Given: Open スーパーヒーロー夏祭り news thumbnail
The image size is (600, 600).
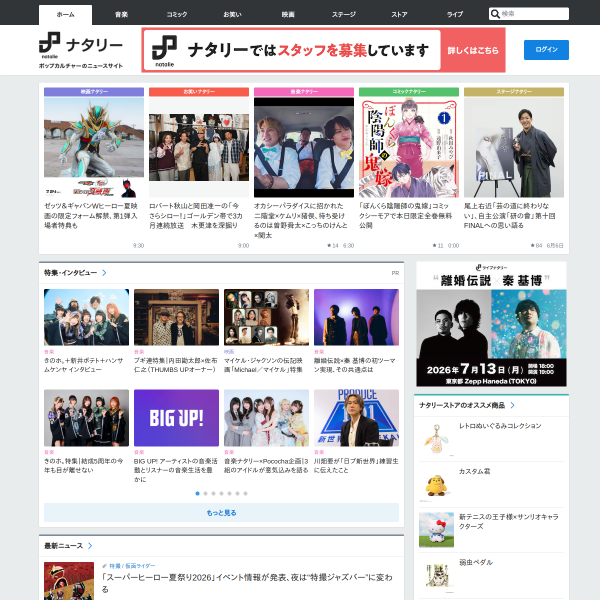Looking at the screenshot, I should point(69,581).
